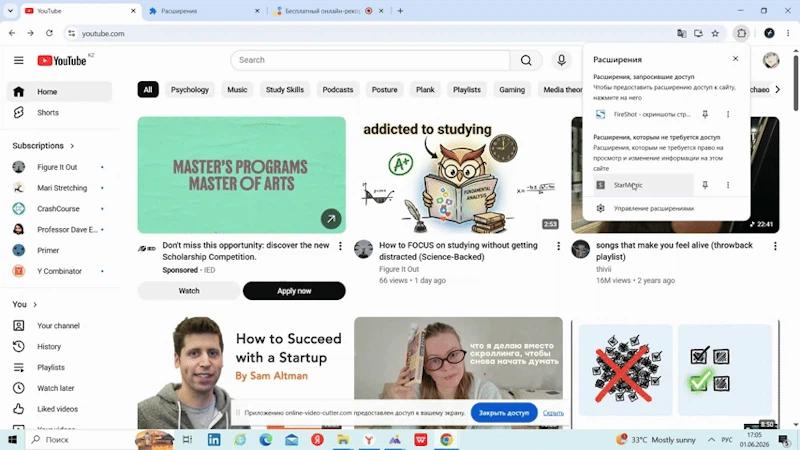Click the translate page icon in address bar
The image size is (800, 450).
pos(682,33)
